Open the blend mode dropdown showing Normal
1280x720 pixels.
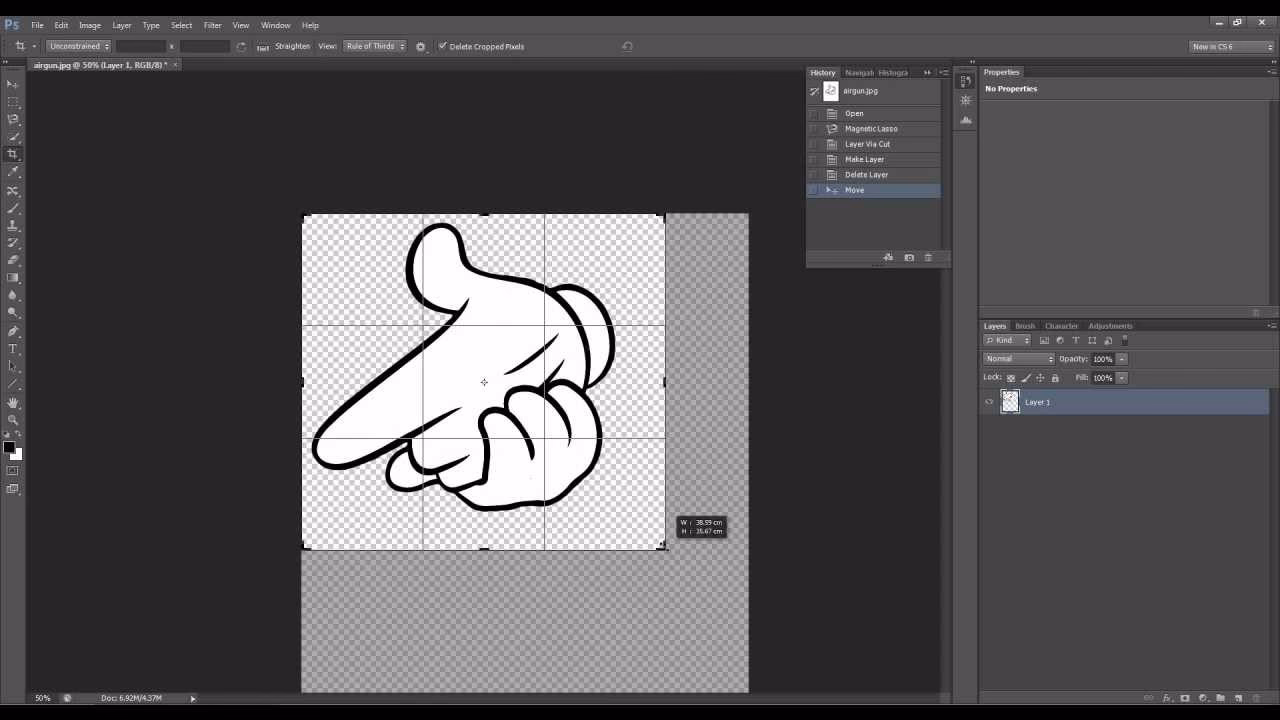(x=1017, y=358)
